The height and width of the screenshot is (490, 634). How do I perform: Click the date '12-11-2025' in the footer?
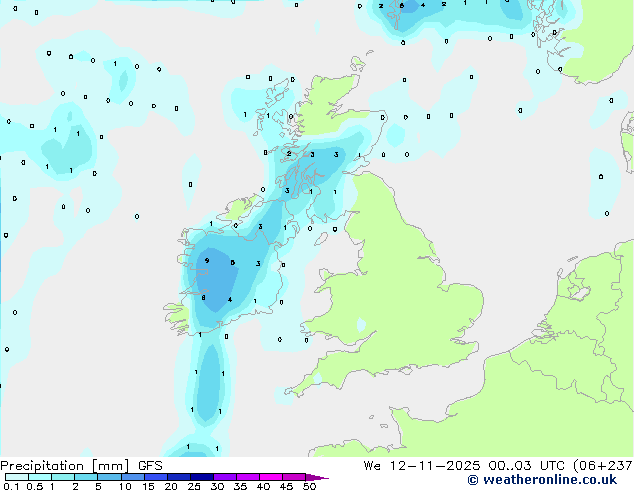pyautogui.click(x=435, y=466)
